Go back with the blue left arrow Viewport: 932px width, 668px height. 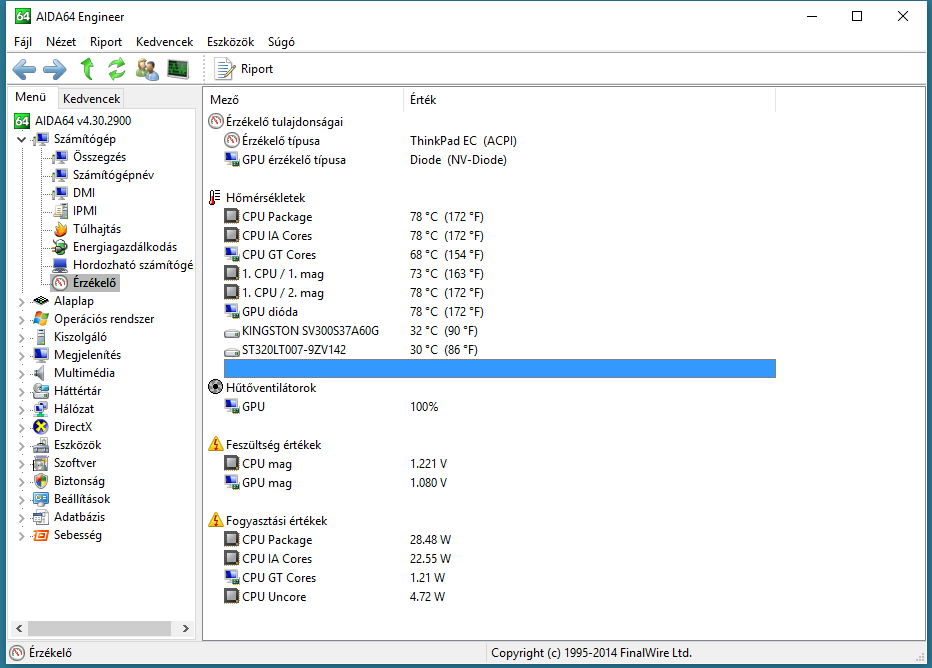coord(24,69)
